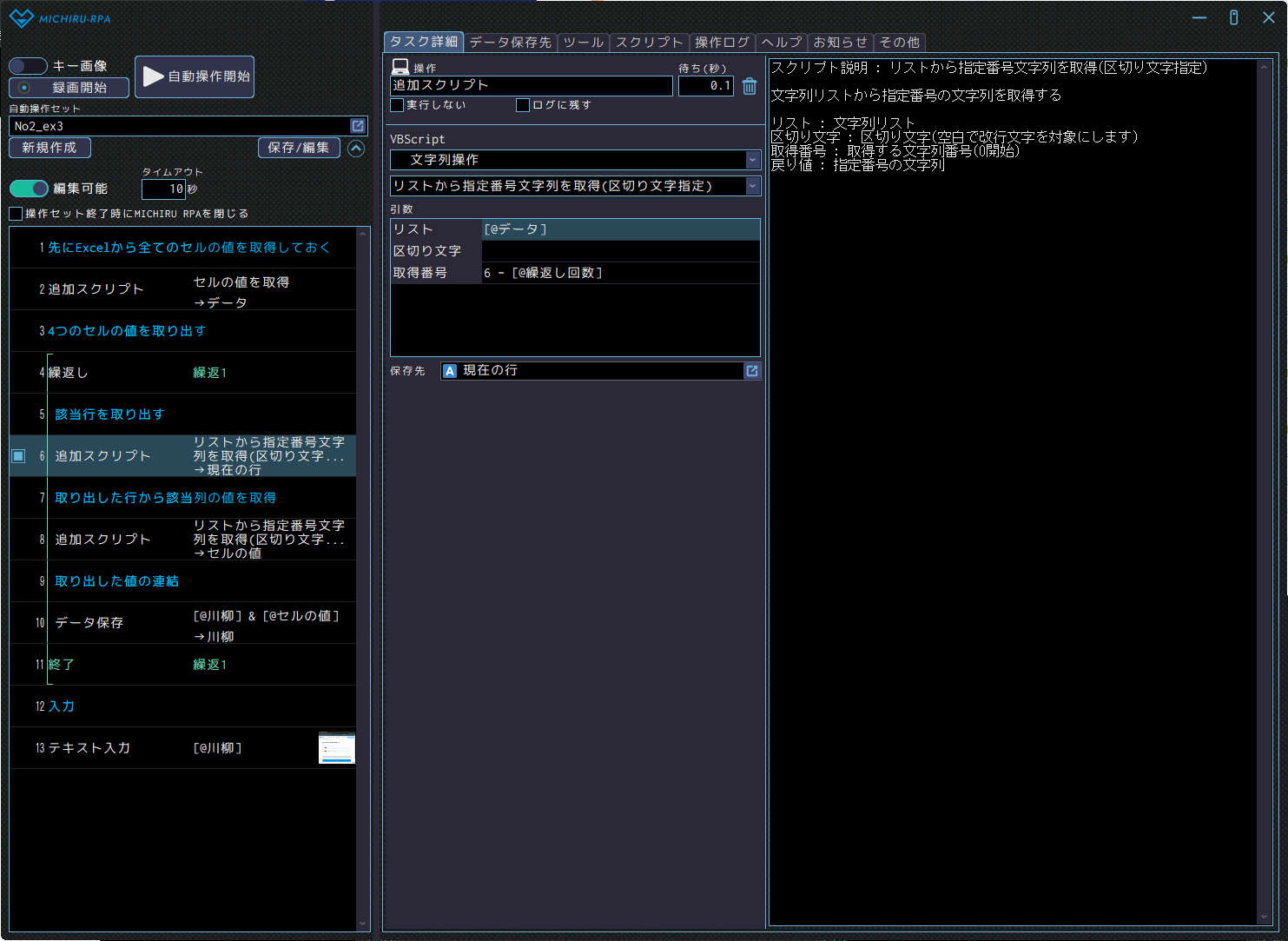Expand the リストから指定番号文字列を取得 script dropdown

(x=752, y=186)
